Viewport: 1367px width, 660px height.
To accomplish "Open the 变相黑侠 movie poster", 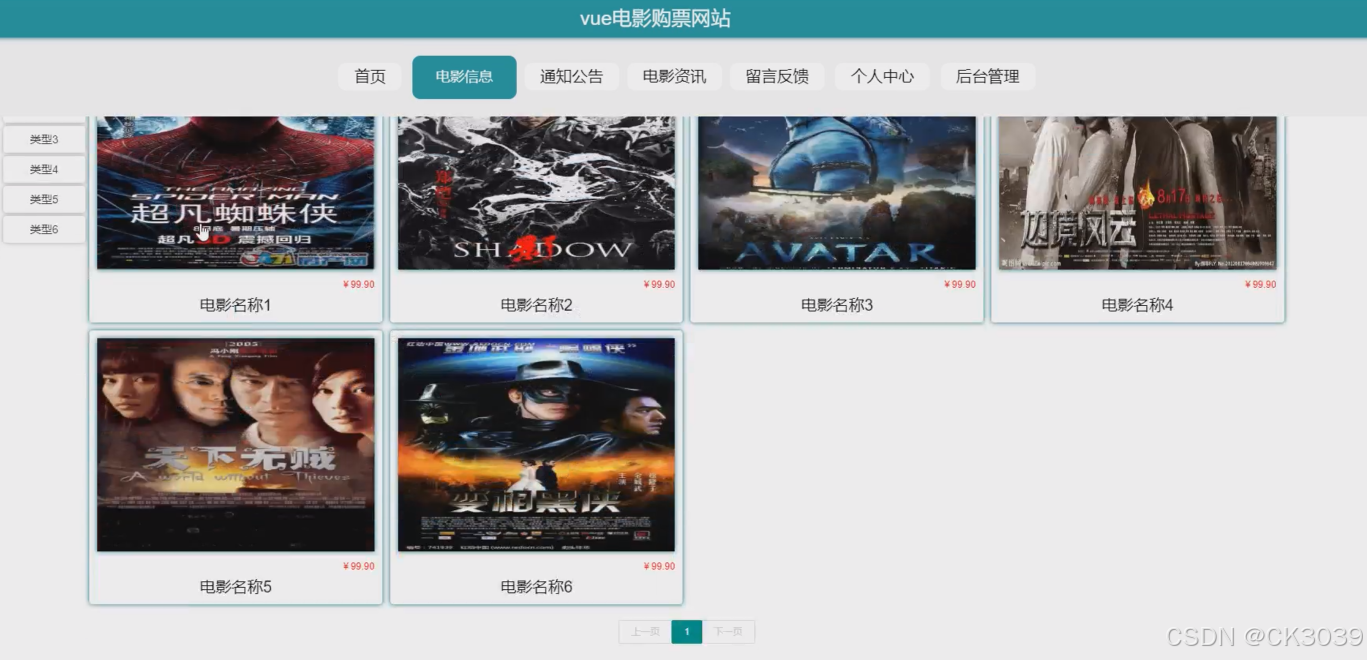I will coord(536,445).
